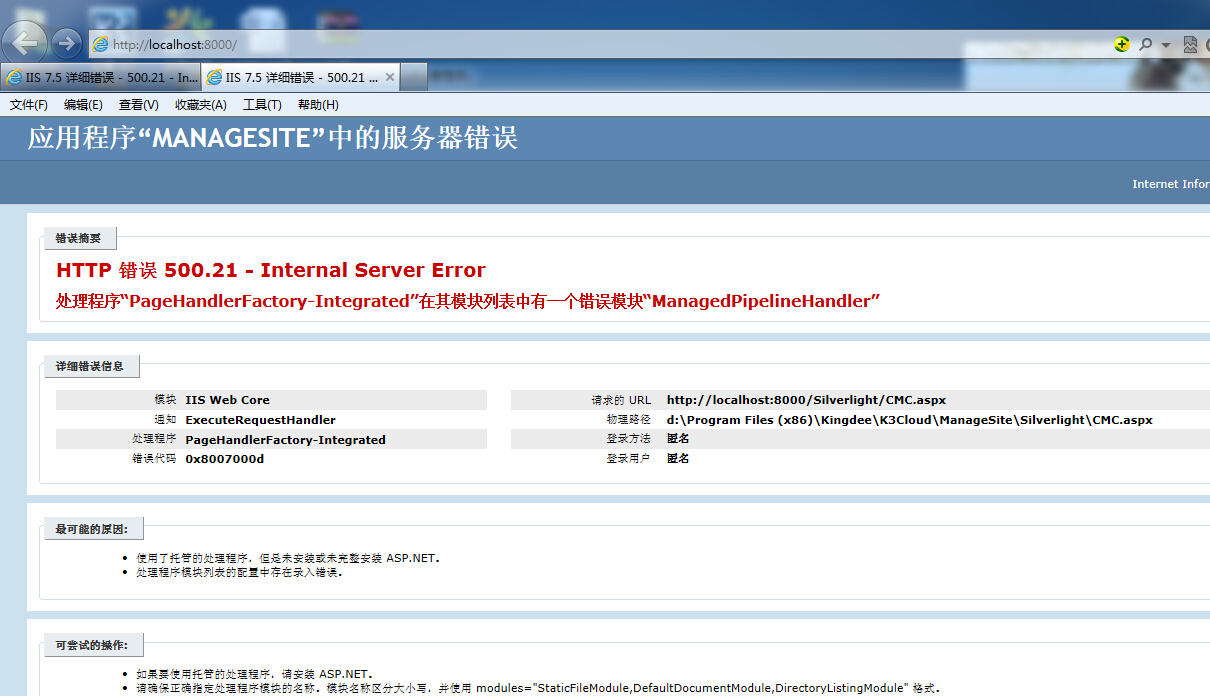Click the IIS Web Core module value
This screenshot has height=696, width=1210.
point(228,400)
